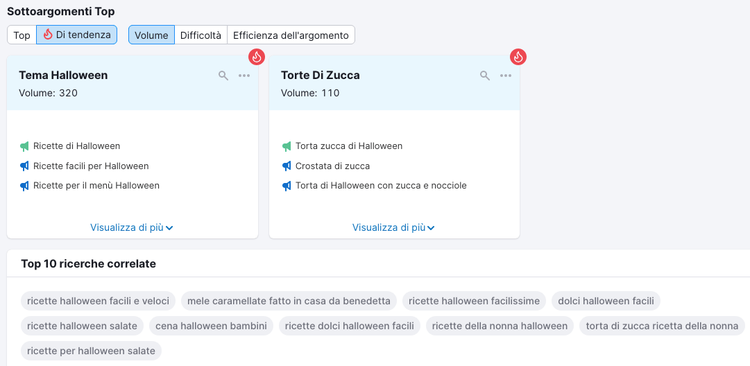750x366 pixels.
Task: Sort subtopics by Volume
Action: click(x=151, y=35)
